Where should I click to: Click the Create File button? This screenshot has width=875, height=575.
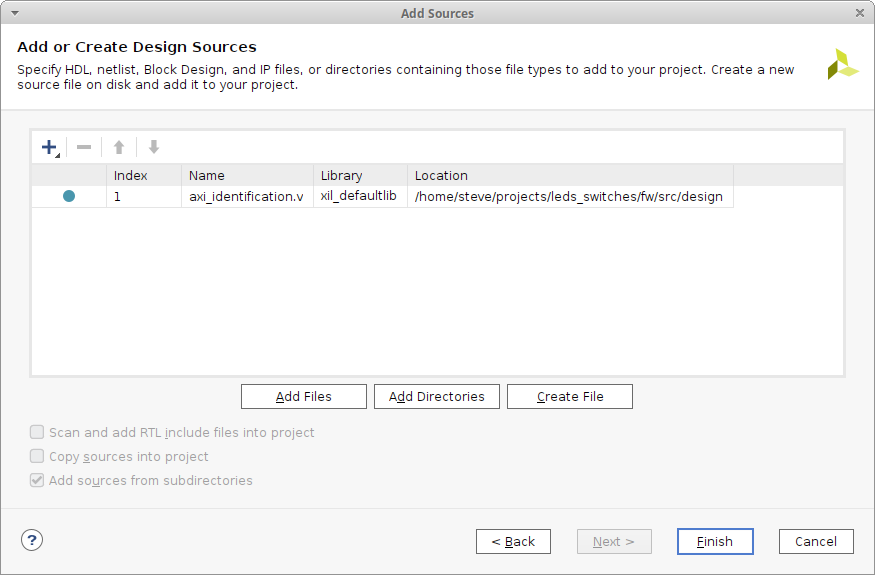coord(570,397)
